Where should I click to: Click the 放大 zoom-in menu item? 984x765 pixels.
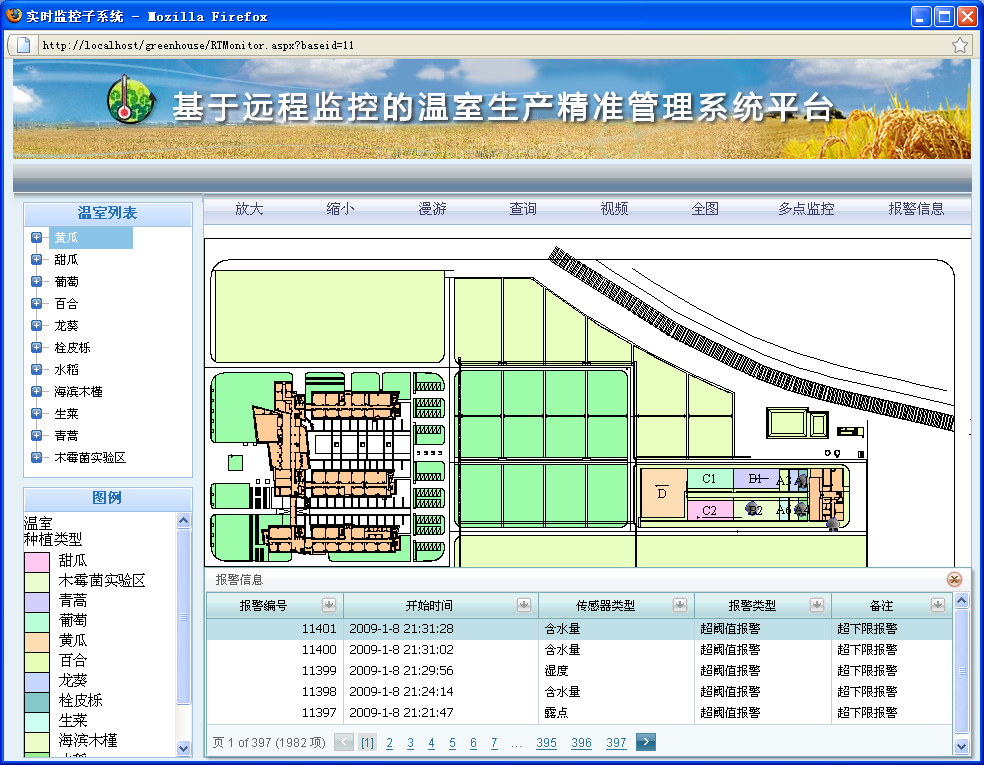(249, 209)
